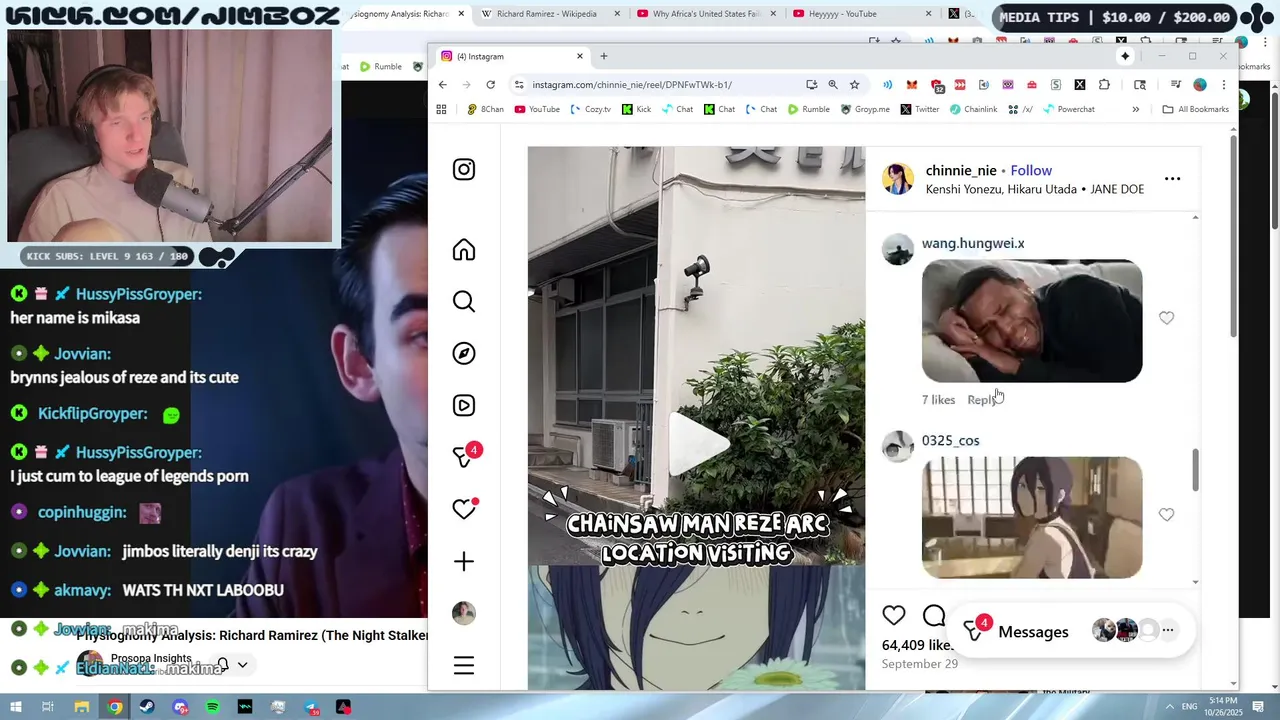Open Instagram home logo in sidebar
Screen dimensions: 1280x720
pyautogui.click(x=464, y=169)
